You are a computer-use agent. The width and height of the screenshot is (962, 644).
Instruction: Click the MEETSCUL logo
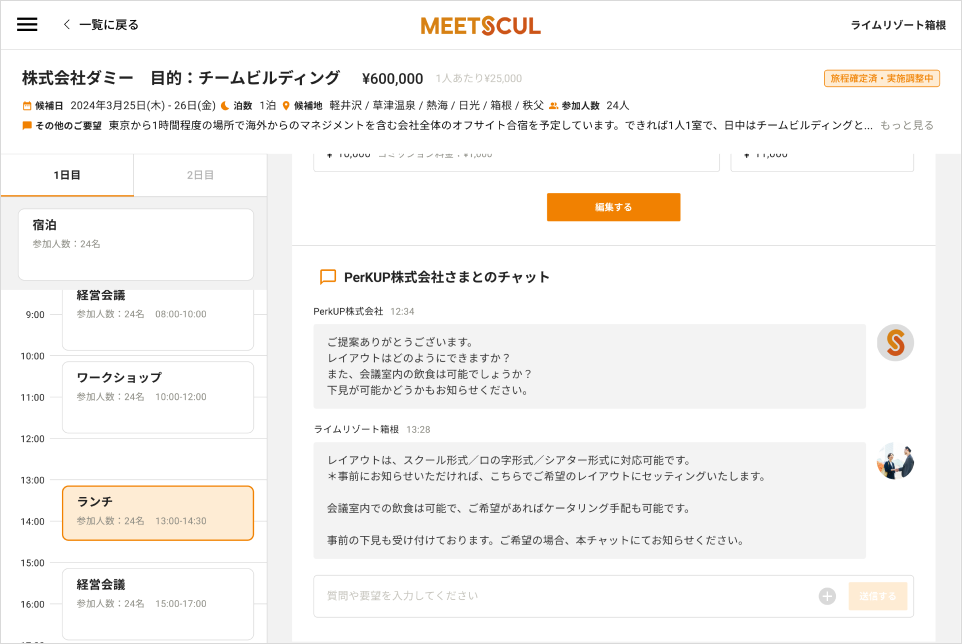coord(480,26)
